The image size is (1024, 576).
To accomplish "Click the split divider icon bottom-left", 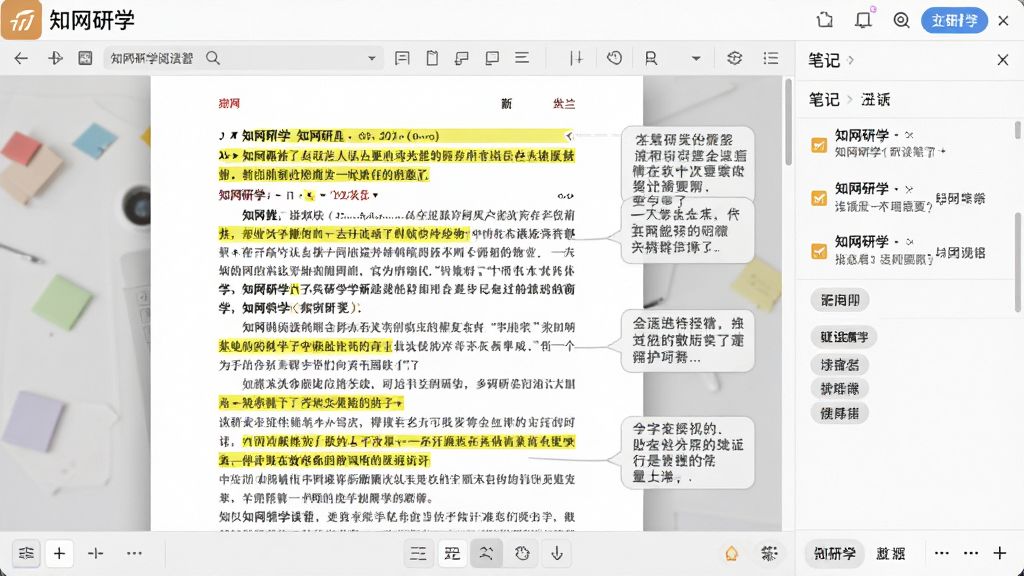I will (x=95, y=553).
